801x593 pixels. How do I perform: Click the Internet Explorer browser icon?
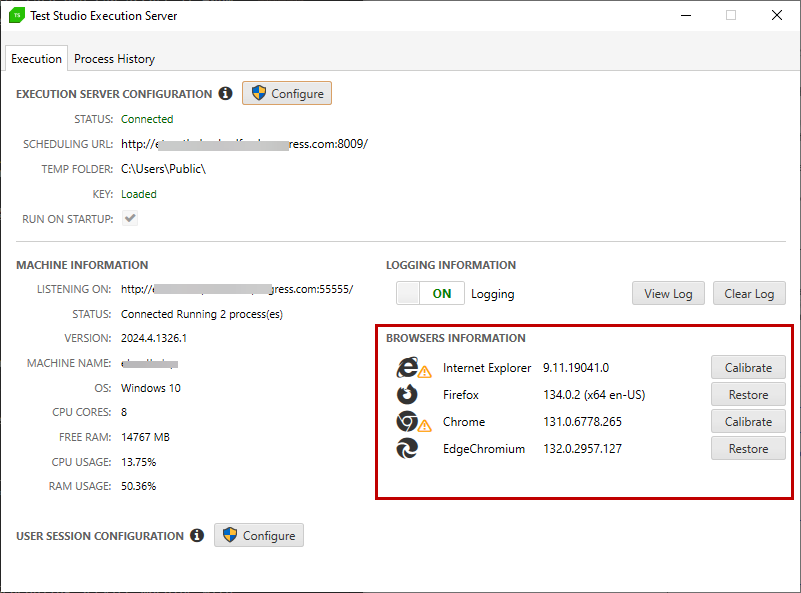coord(407,368)
